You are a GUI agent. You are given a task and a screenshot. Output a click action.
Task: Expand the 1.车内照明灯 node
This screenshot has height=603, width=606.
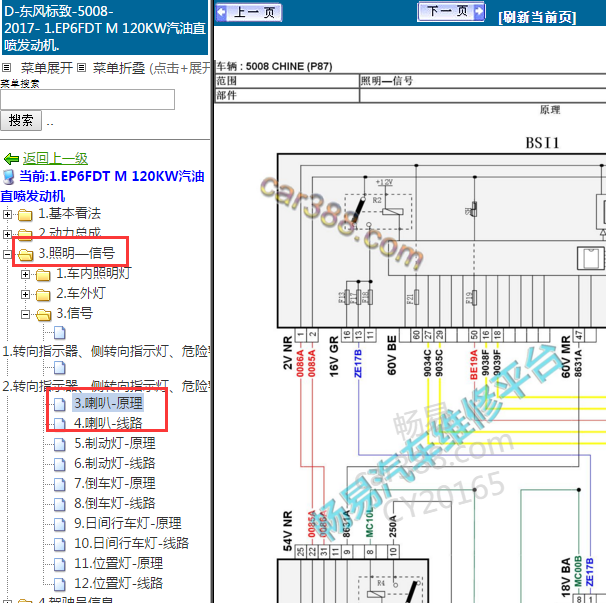[x=26, y=274]
